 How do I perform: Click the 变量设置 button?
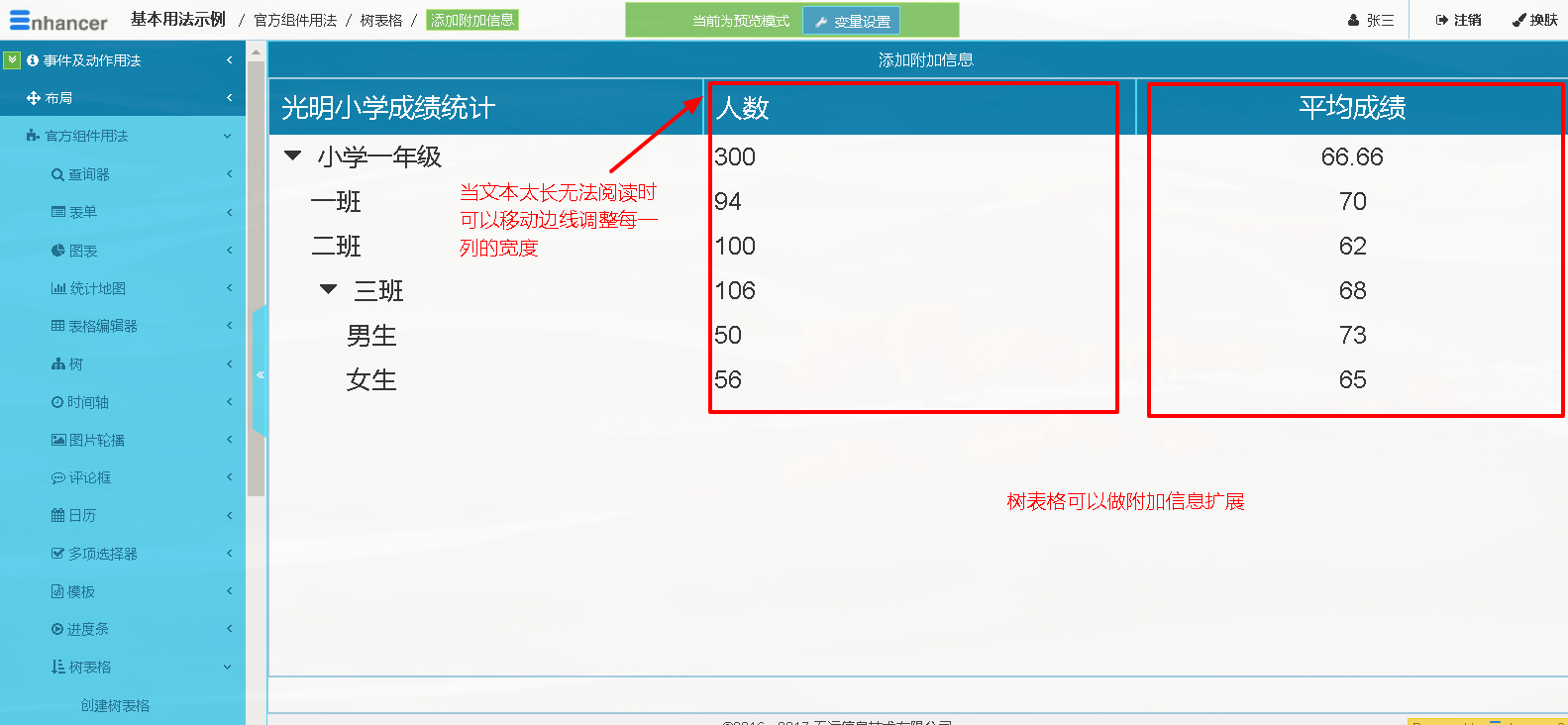pos(851,21)
